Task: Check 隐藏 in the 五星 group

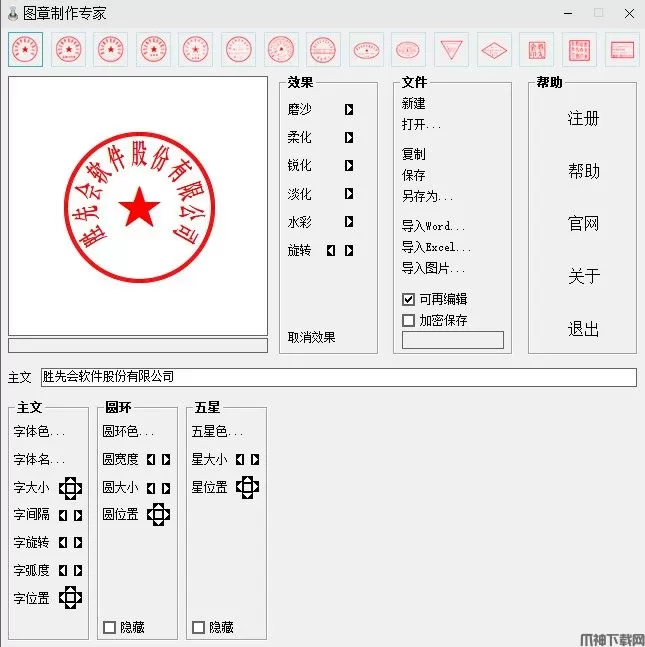Action: pos(198,627)
